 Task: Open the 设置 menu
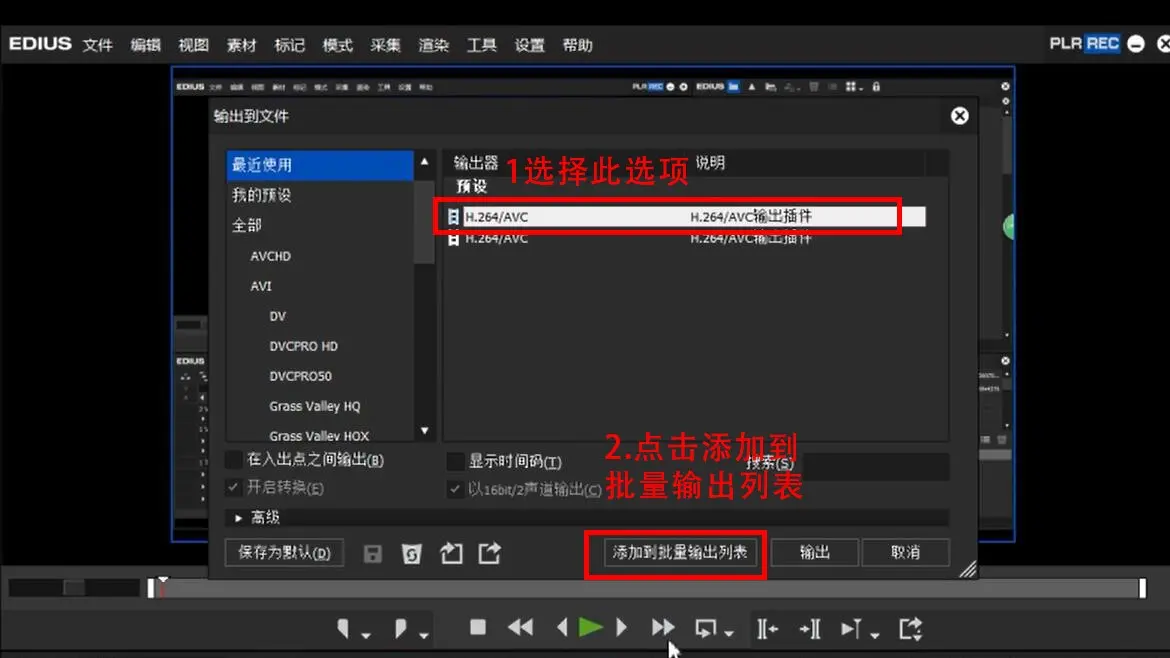(x=530, y=46)
